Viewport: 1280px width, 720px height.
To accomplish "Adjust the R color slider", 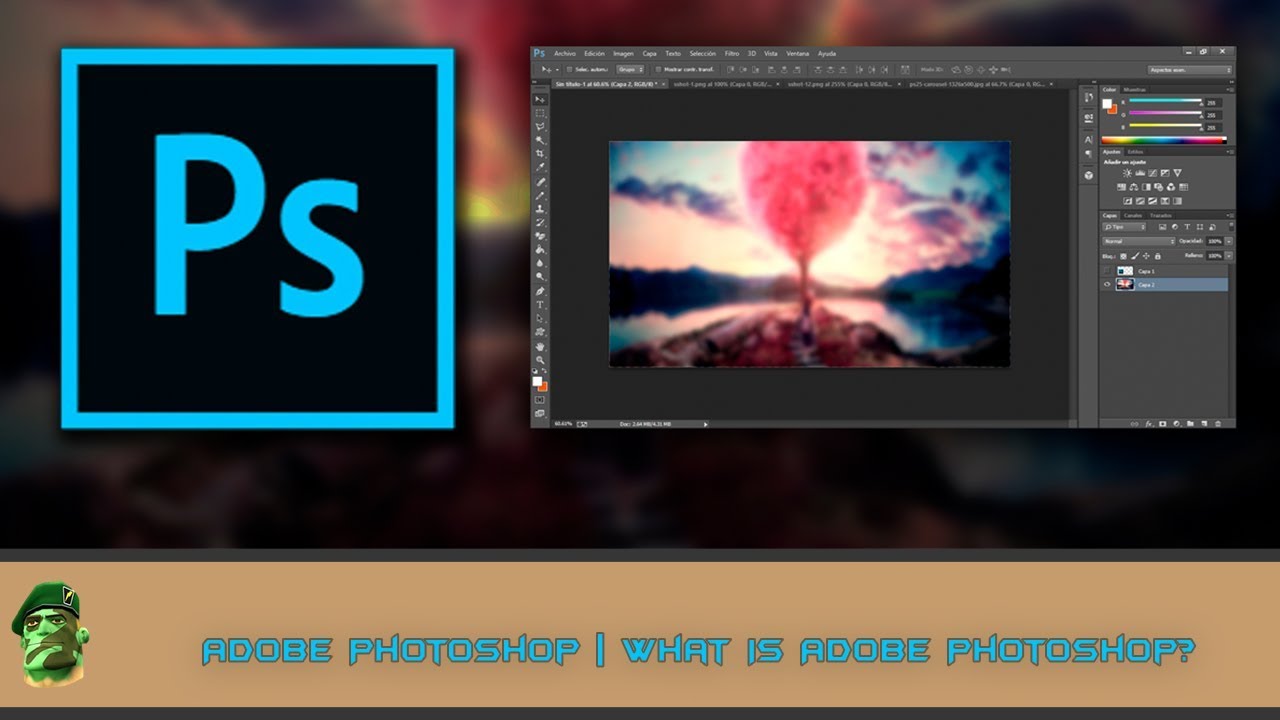I will [x=1165, y=100].
